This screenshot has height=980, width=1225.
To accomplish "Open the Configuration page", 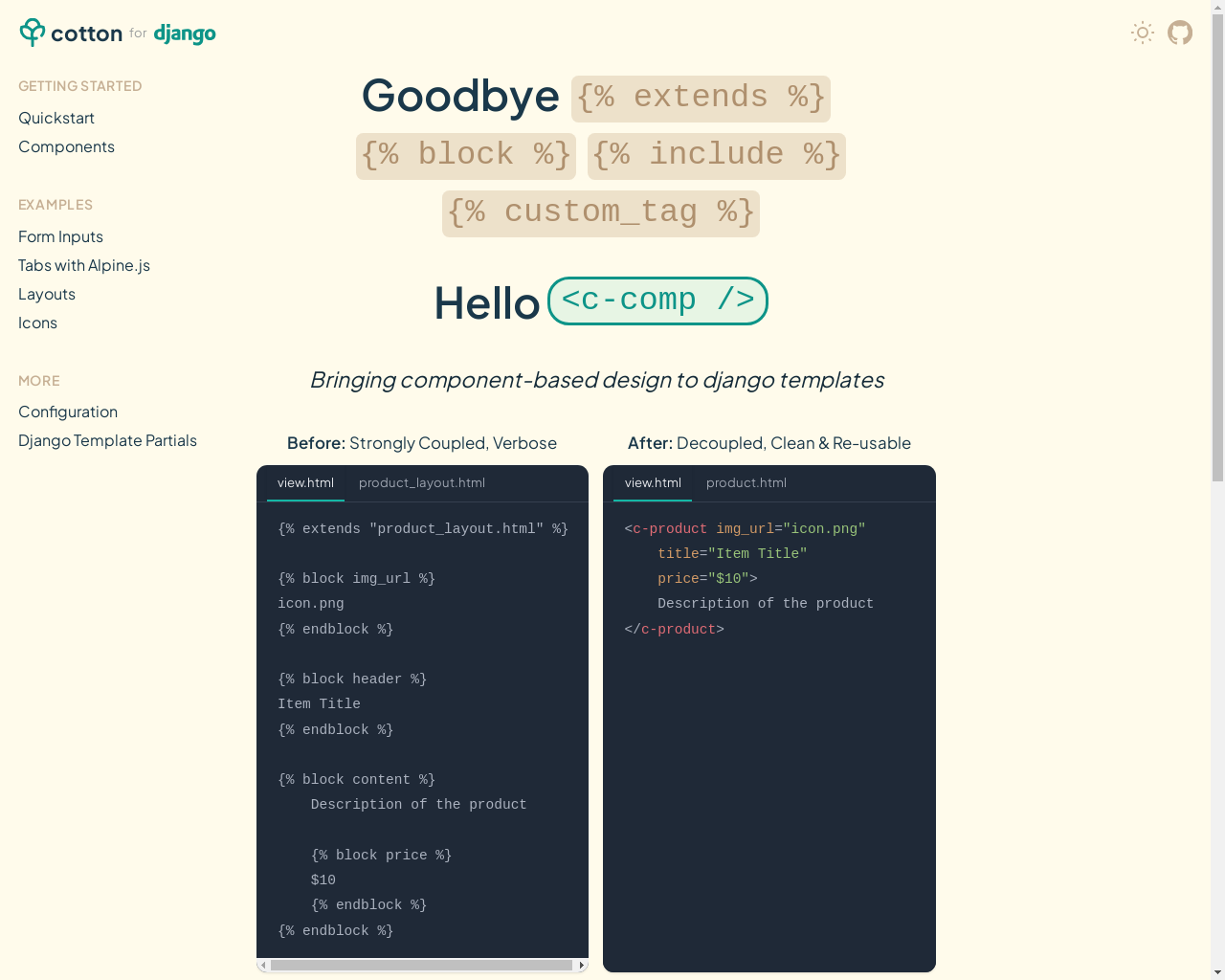I will 68,412.
